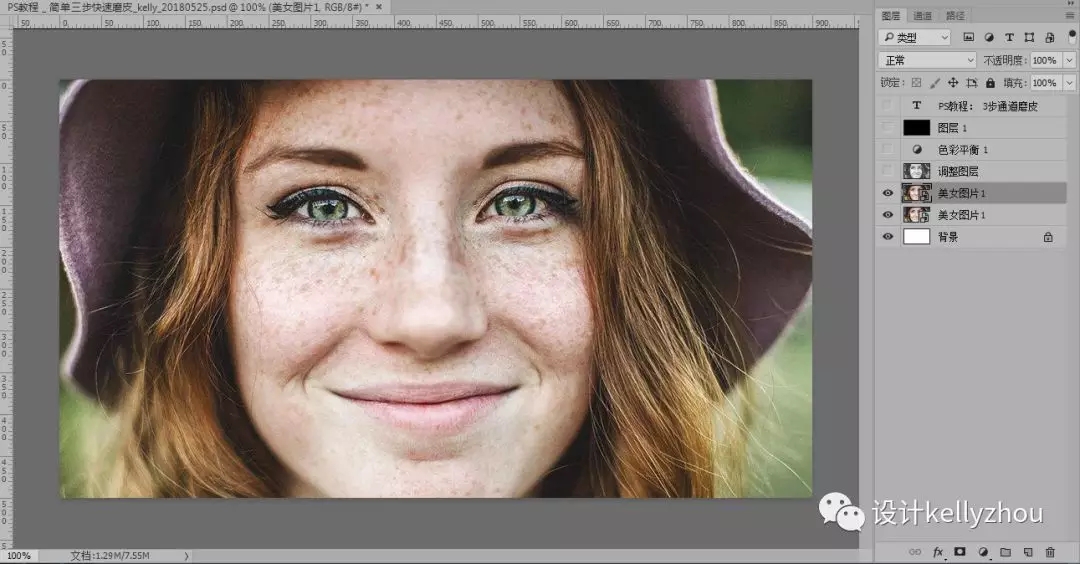1080x564 pixels.
Task: Lock image pixels brush icon
Action: 935,83
